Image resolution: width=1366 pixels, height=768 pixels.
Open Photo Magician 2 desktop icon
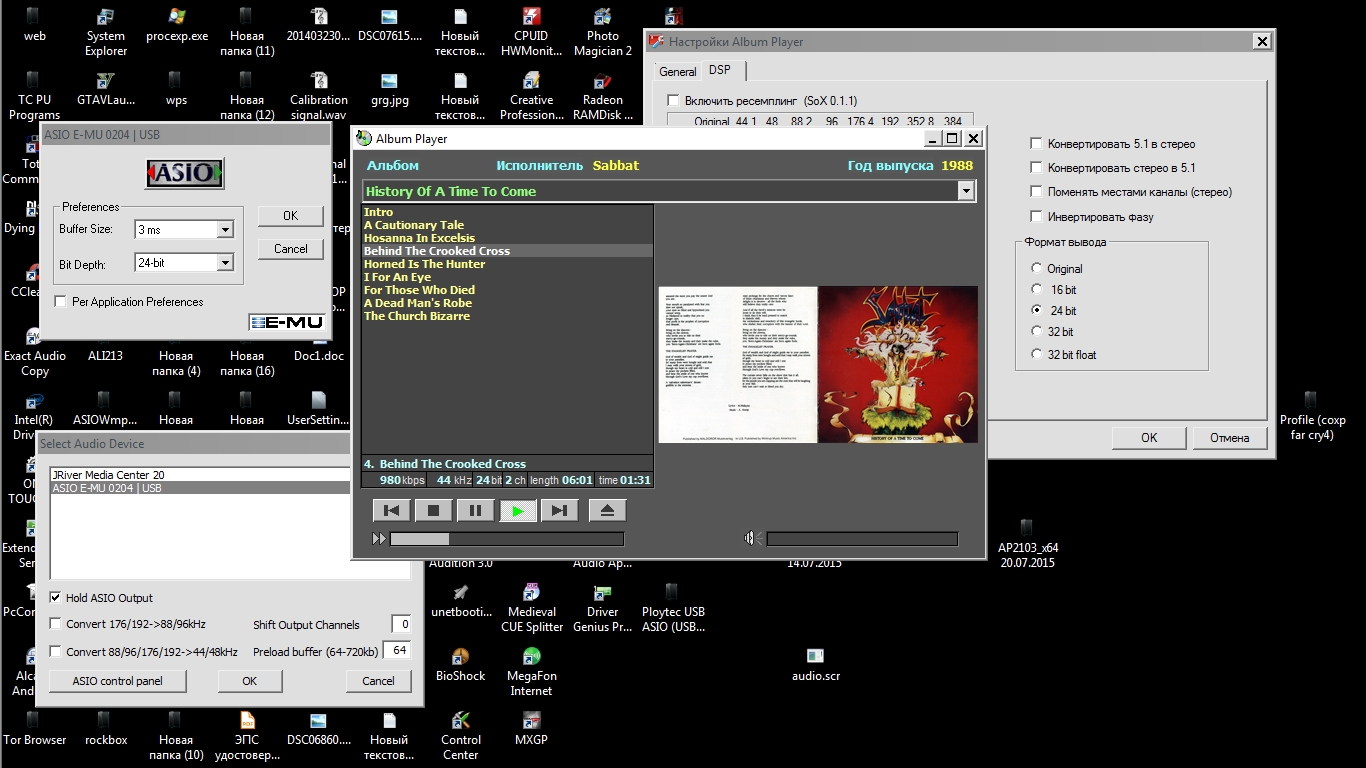603,32
